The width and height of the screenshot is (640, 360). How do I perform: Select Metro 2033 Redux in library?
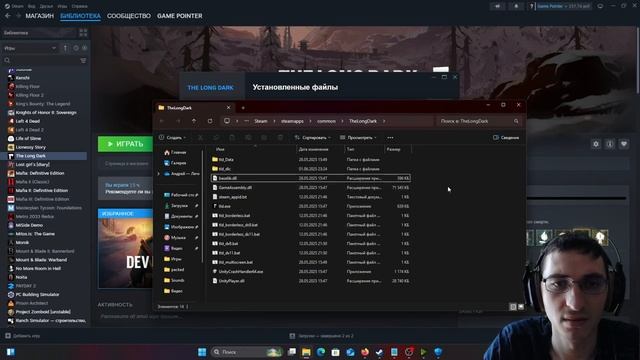pos(35,216)
